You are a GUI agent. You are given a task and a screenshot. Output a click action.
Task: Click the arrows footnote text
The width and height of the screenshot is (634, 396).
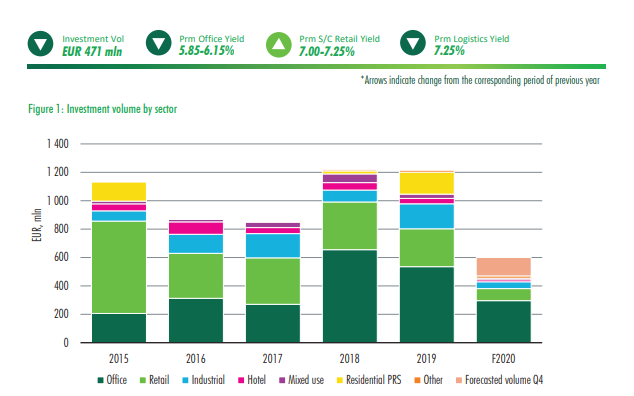tap(480, 80)
